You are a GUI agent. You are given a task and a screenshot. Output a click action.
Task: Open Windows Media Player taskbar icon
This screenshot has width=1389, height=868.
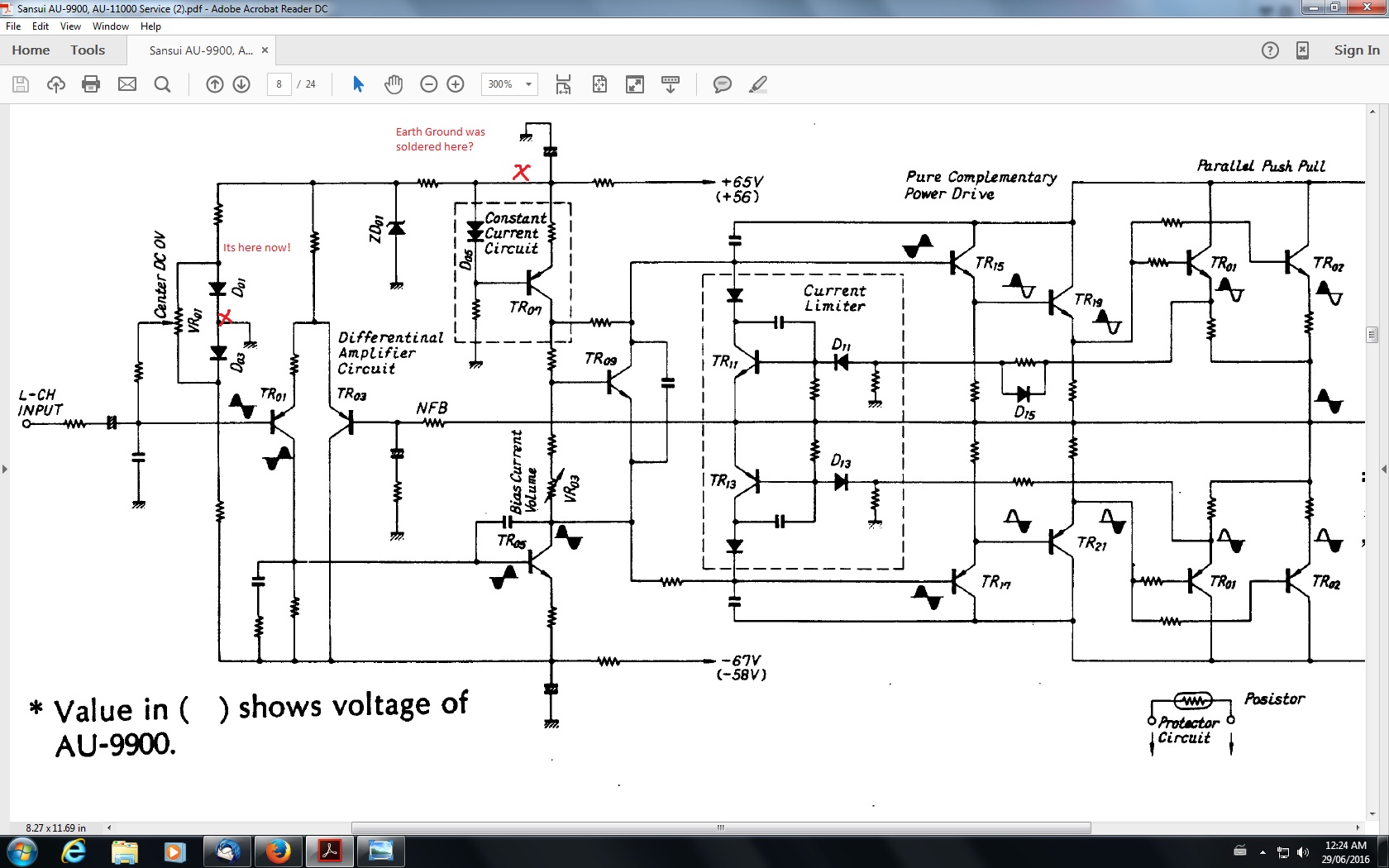175,852
